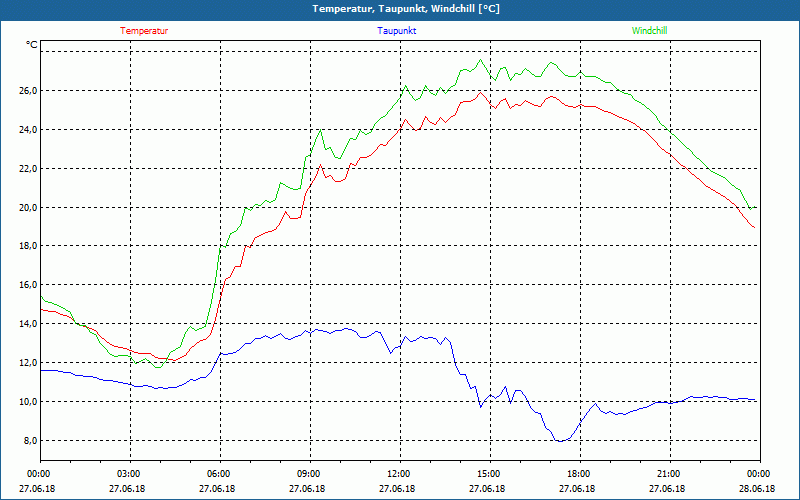Click the 09:00 time axis label
This screenshot has height=500, width=800.
[x=310, y=474]
